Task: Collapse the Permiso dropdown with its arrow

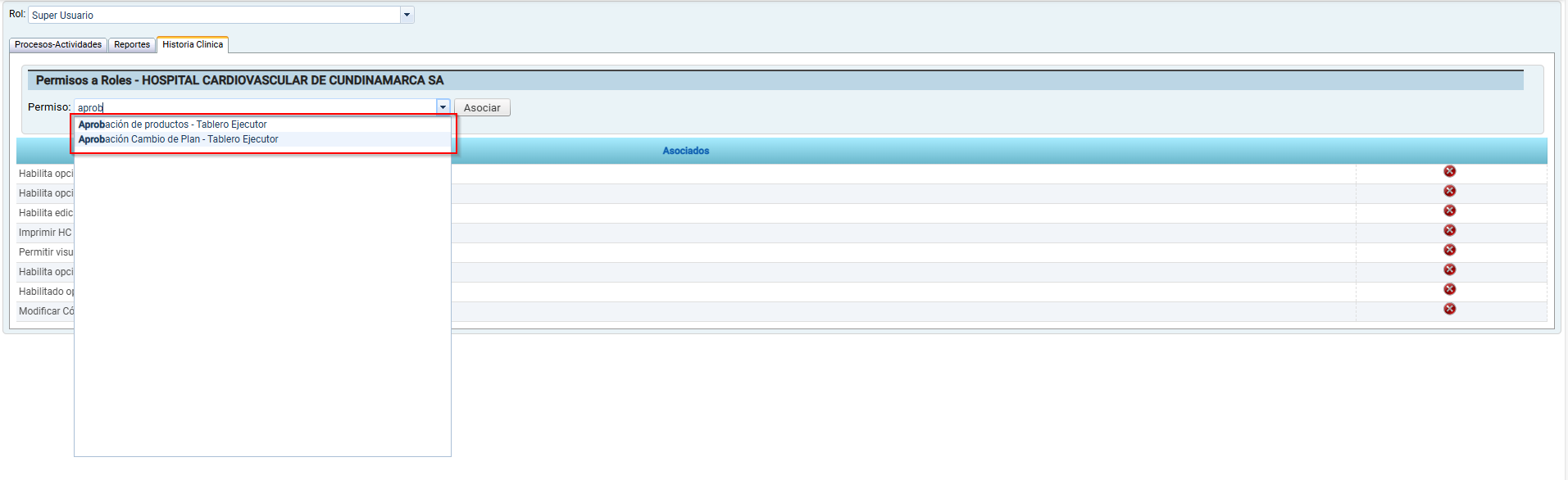Action: pyautogui.click(x=443, y=107)
